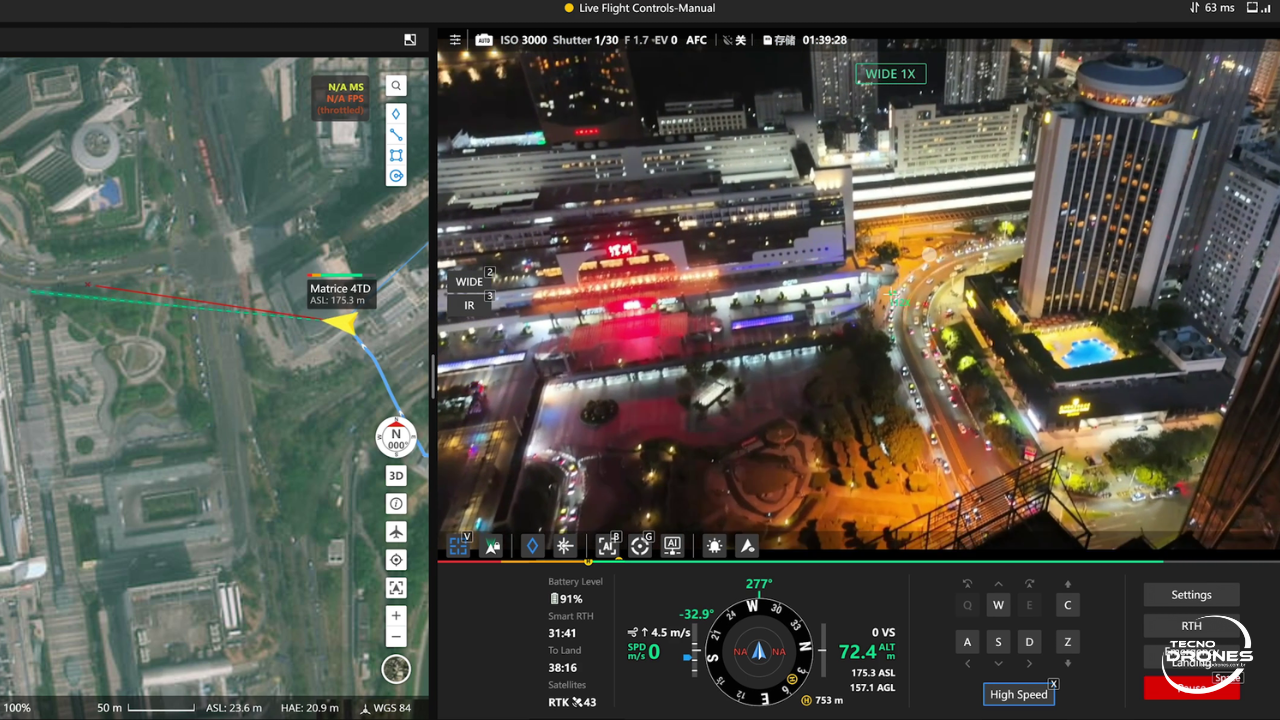Open camera settings sliders menu

click(x=455, y=40)
